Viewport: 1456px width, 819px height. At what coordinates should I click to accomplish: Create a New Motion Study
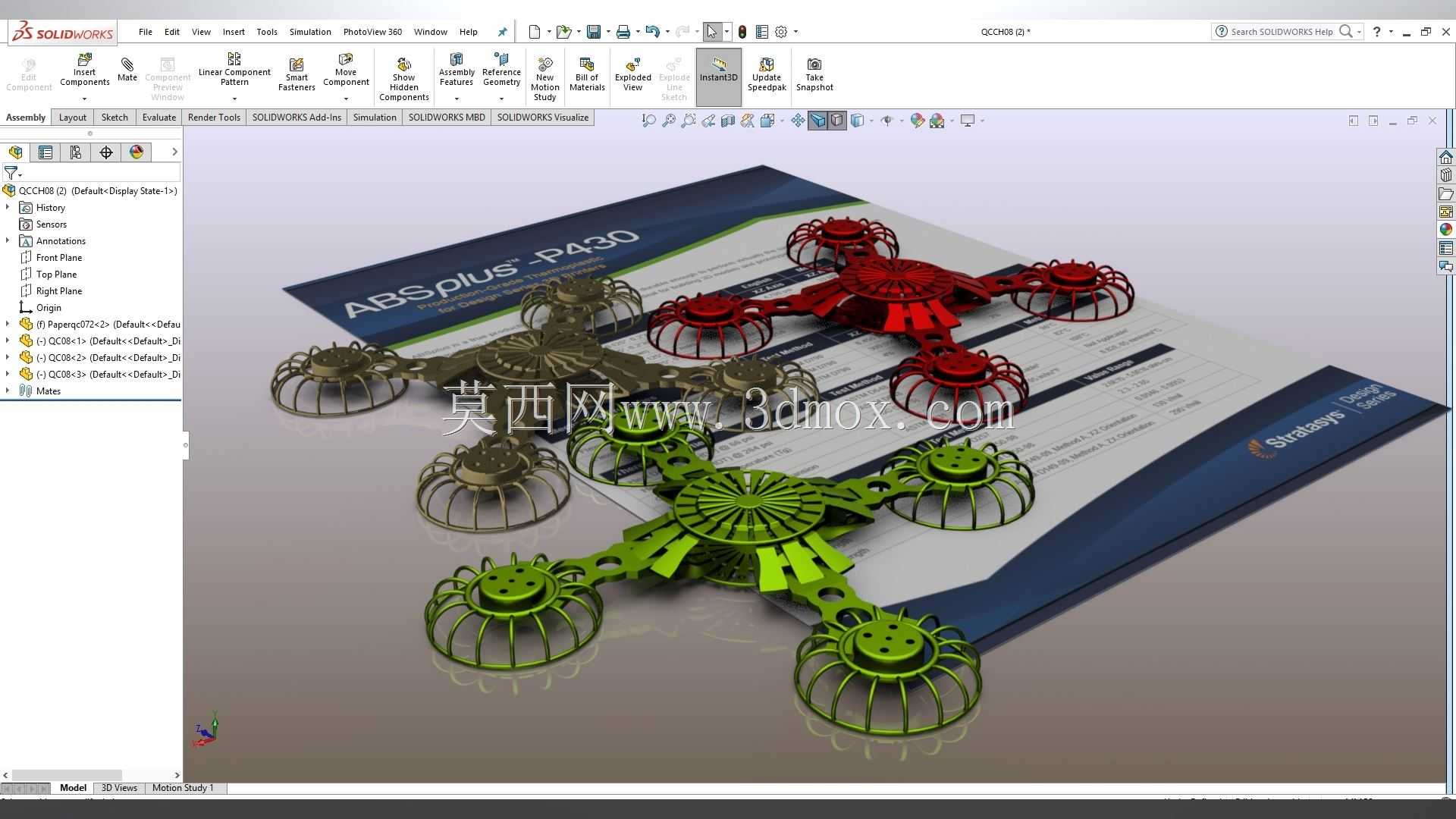pyautogui.click(x=545, y=78)
